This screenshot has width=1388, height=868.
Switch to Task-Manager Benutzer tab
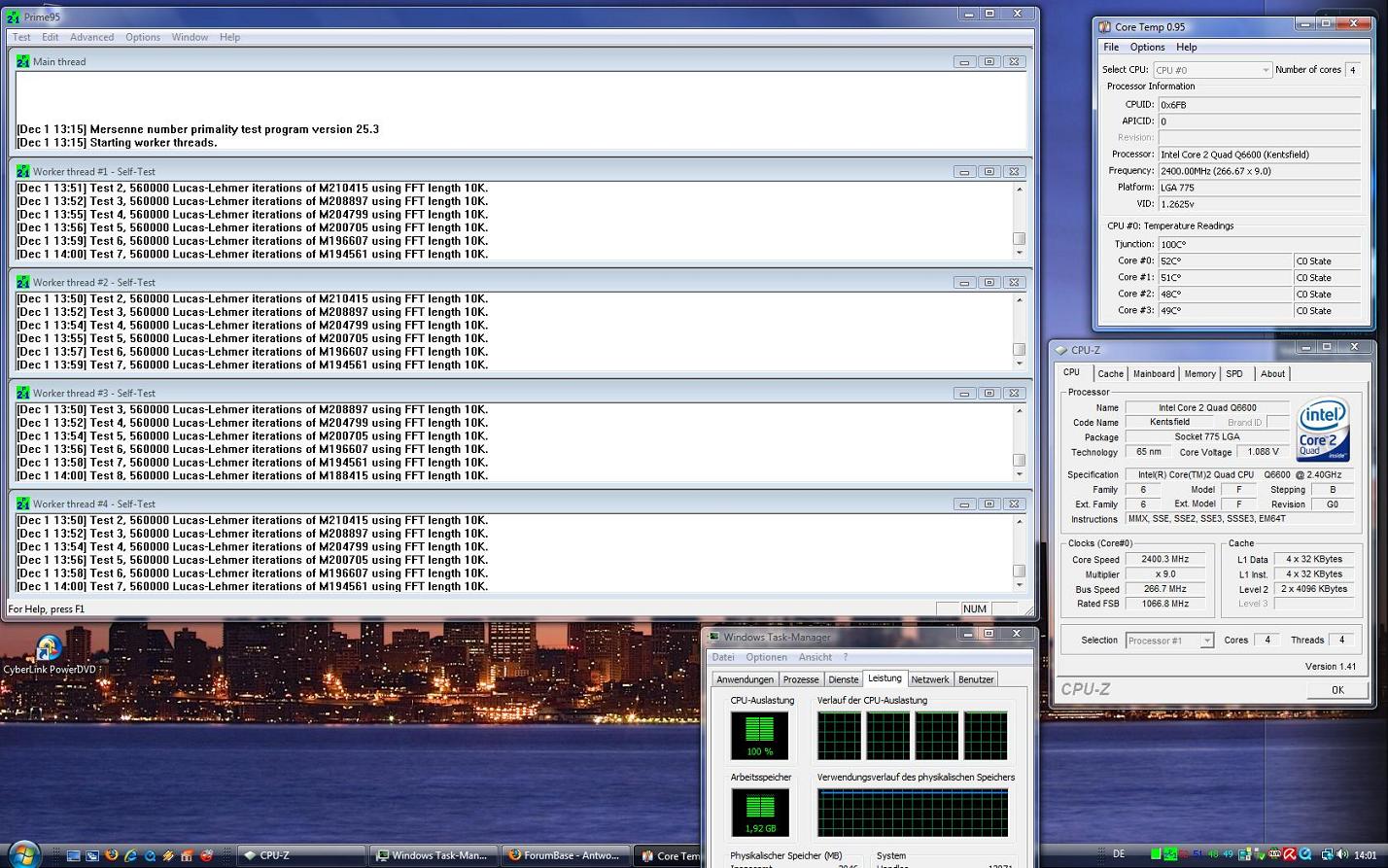point(976,679)
